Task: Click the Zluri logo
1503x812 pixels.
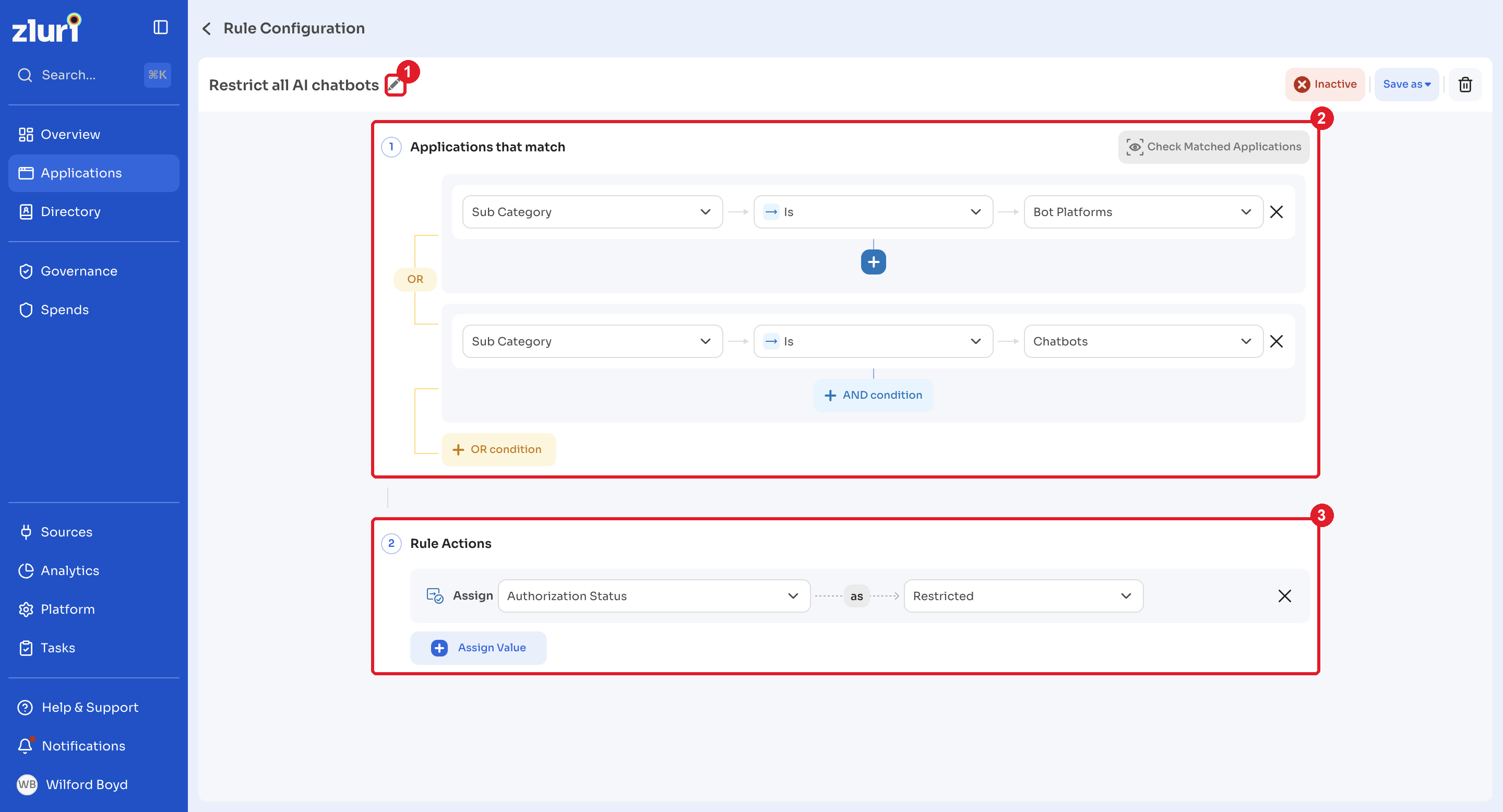Action: click(46, 28)
